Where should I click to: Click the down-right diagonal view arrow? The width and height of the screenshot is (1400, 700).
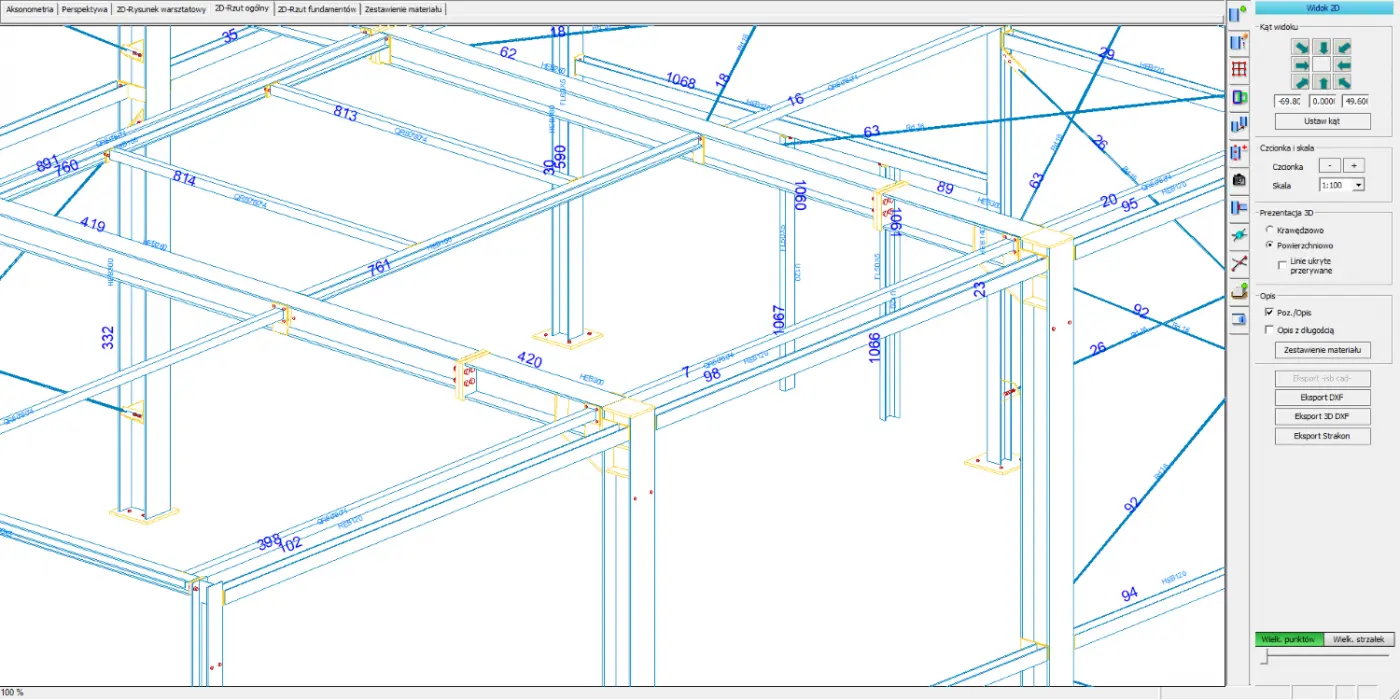coord(1301,47)
